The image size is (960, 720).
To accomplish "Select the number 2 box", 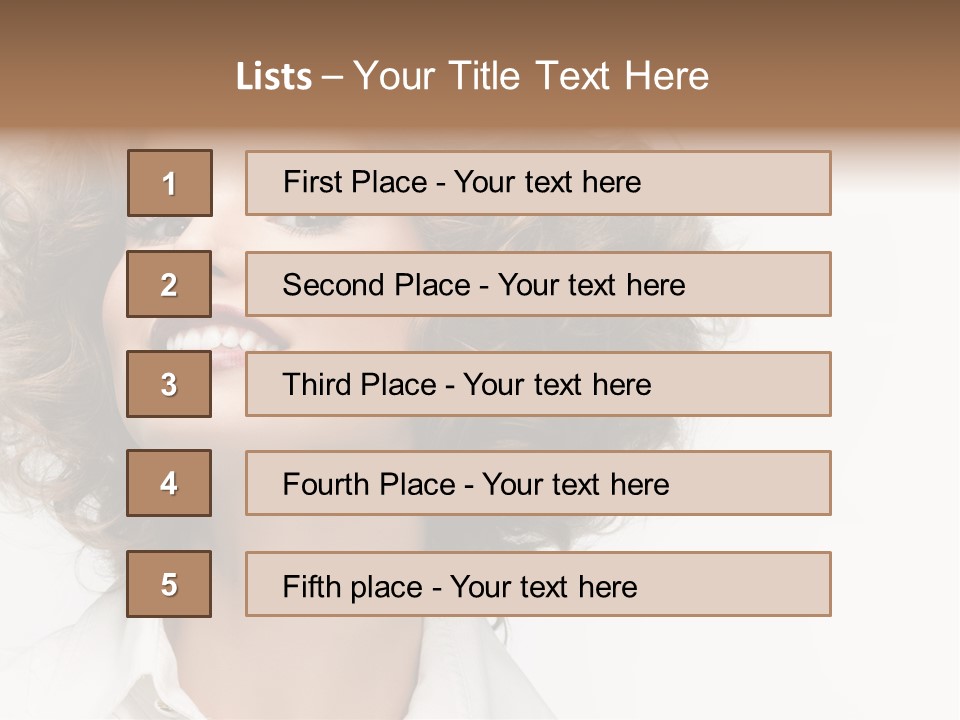I will [169, 284].
